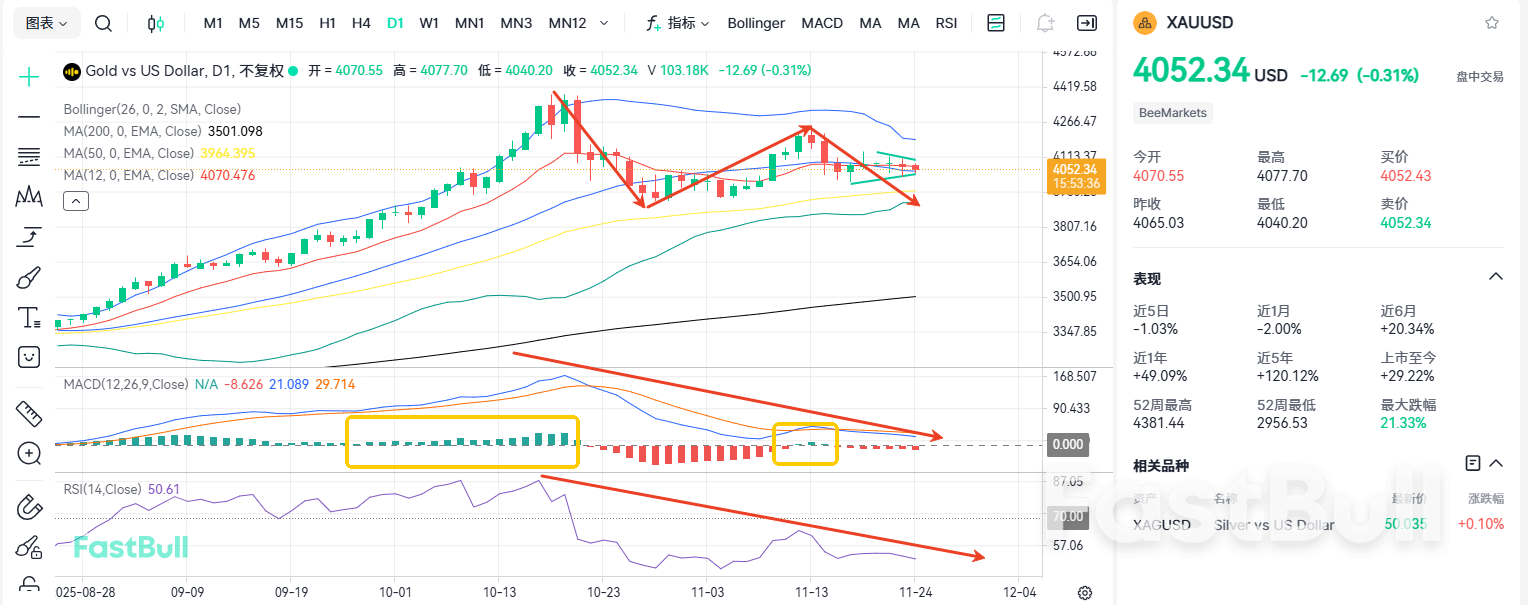Add XAUUSD to favorites with star
The width and height of the screenshot is (1528, 605).
tap(1492, 23)
